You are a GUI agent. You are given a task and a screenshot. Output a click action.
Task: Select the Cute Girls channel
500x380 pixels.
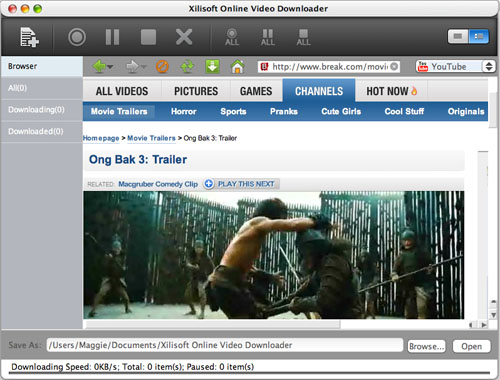point(341,111)
